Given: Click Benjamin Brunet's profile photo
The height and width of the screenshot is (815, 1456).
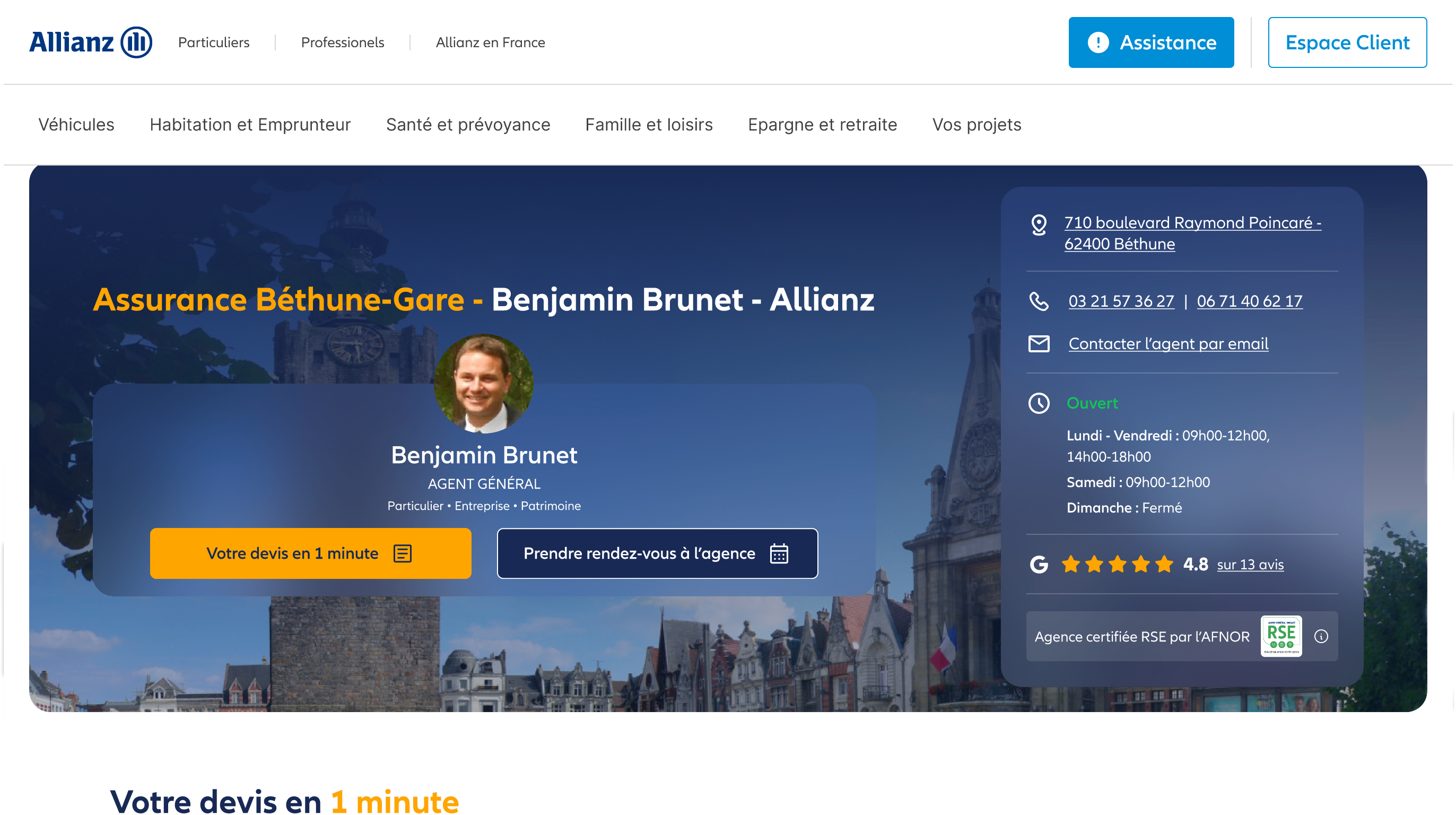Looking at the screenshot, I should [x=483, y=384].
